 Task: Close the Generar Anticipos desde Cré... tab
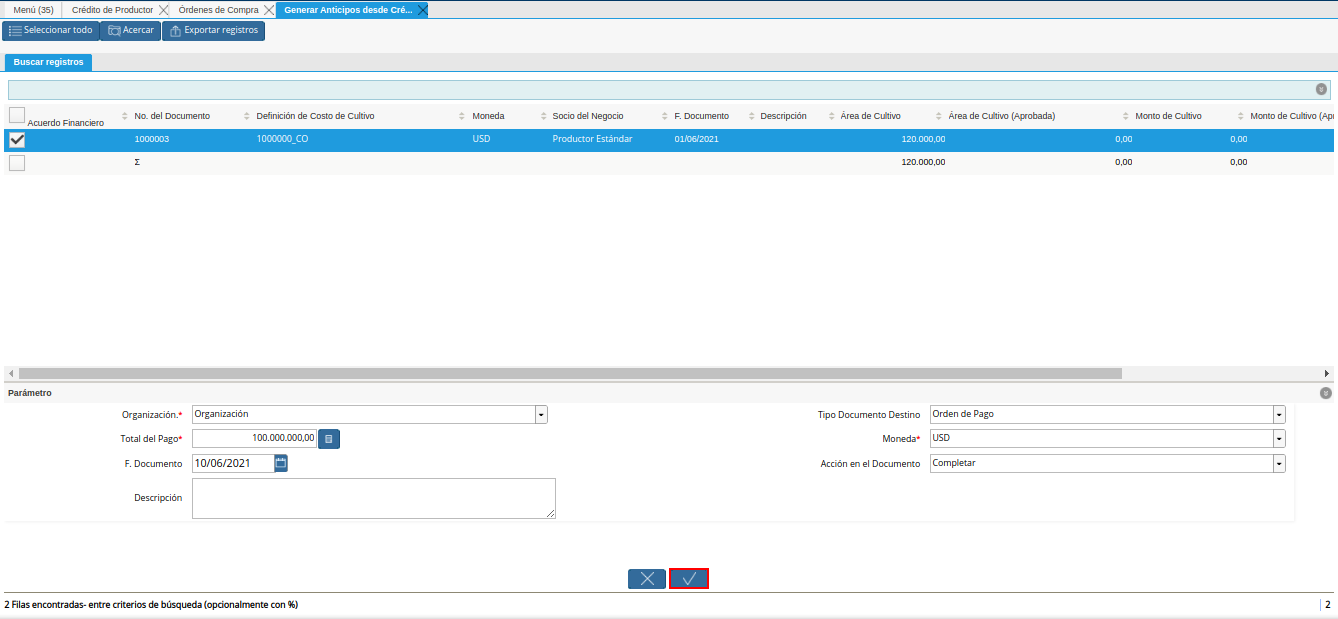pos(422,10)
